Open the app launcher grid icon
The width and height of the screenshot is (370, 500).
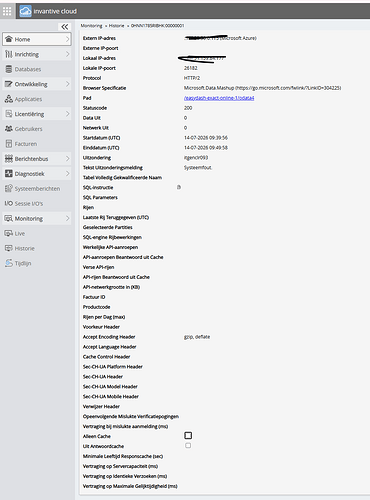[x=7, y=11]
